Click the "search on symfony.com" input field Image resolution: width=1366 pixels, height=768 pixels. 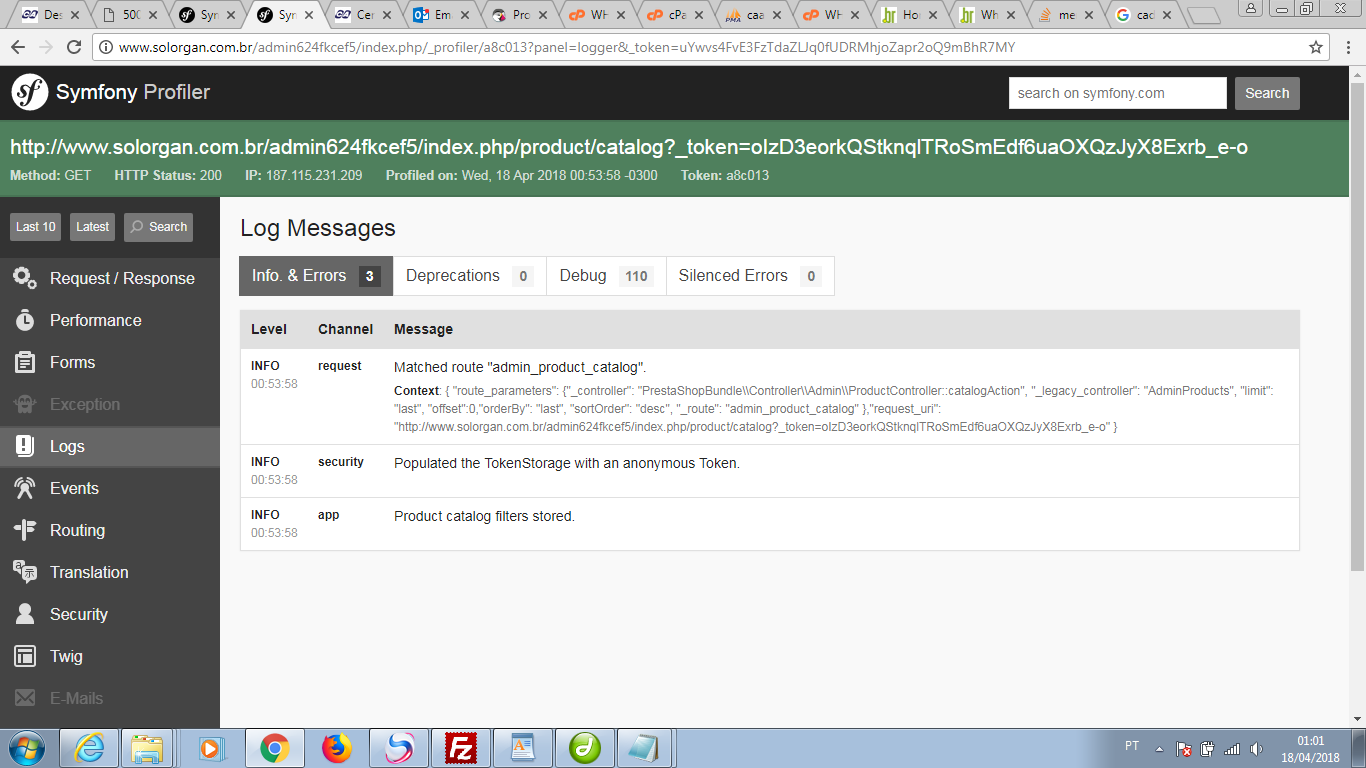pos(1117,93)
